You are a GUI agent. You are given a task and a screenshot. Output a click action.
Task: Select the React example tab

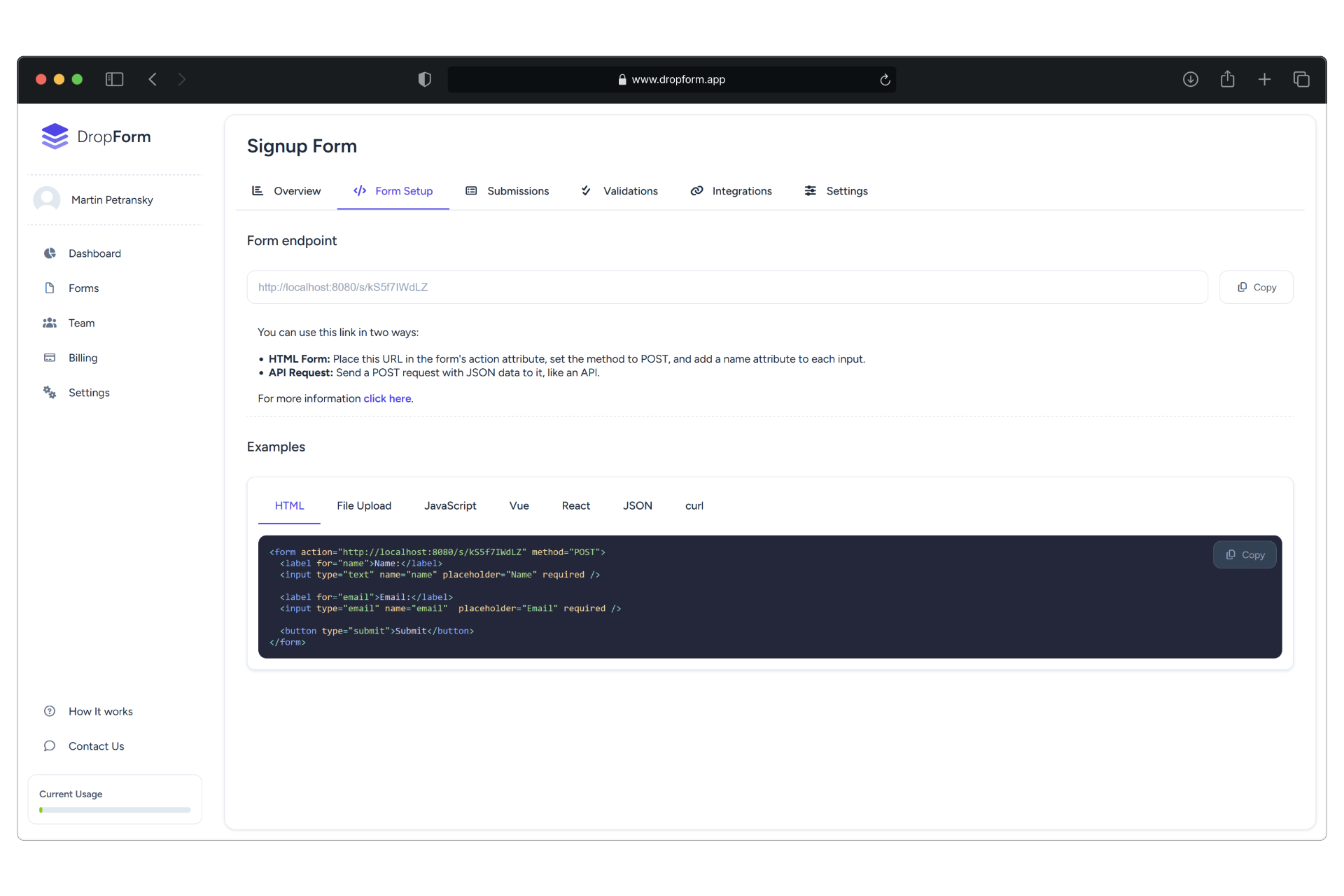pyautogui.click(x=576, y=505)
